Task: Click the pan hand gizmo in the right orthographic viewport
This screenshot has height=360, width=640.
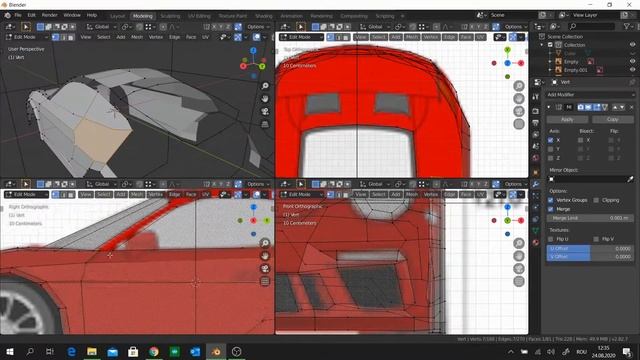Action: pyautogui.click(x=265, y=256)
